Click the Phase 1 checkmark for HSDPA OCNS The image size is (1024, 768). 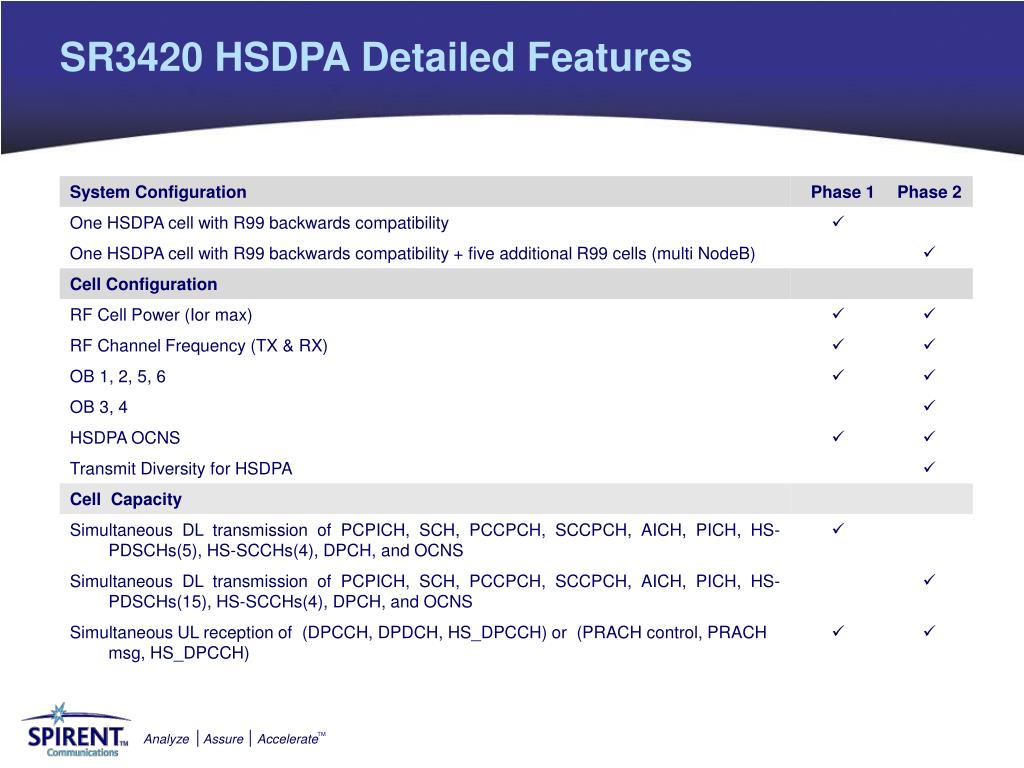[x=838, y=436]
